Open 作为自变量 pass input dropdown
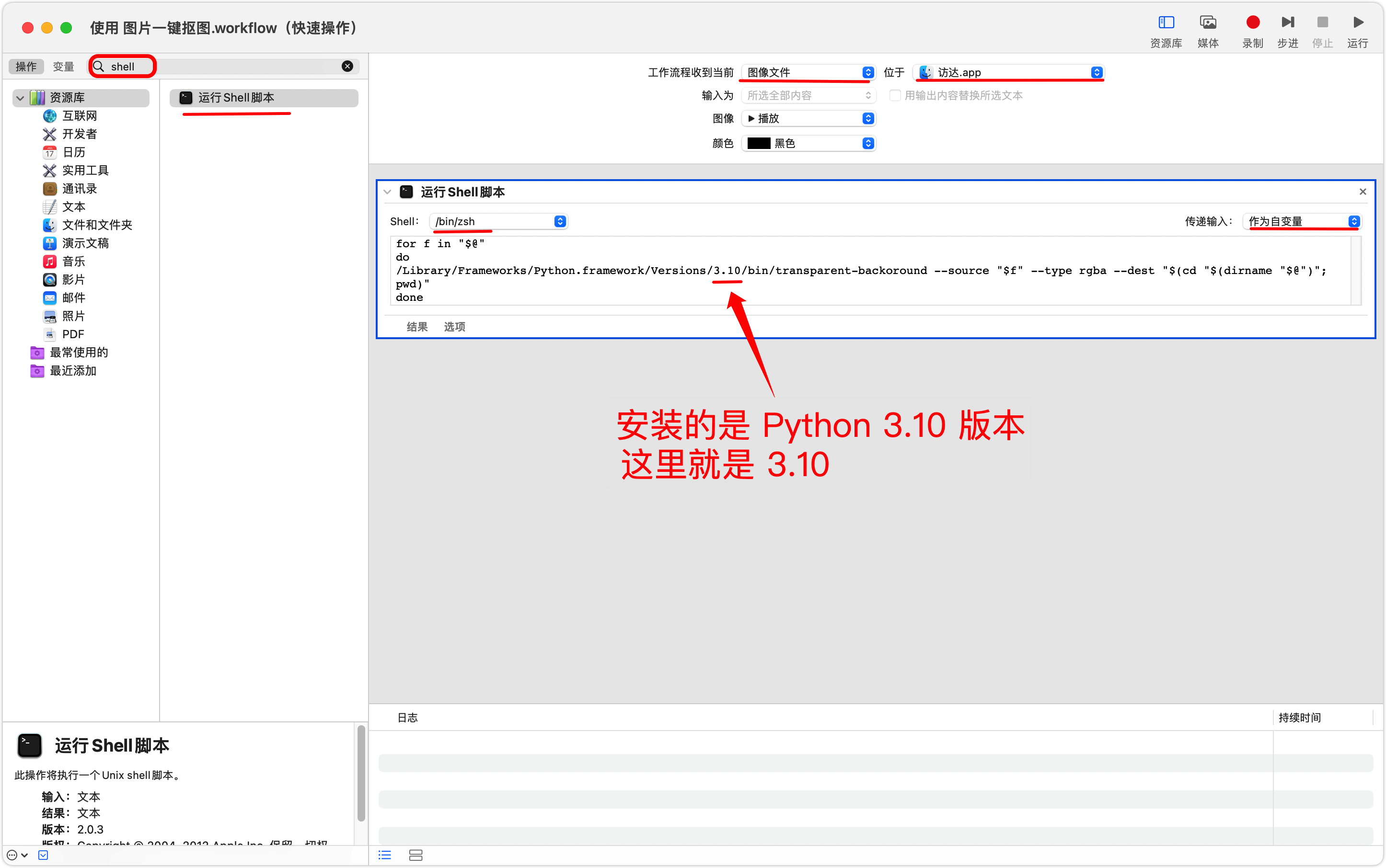 1302,222
